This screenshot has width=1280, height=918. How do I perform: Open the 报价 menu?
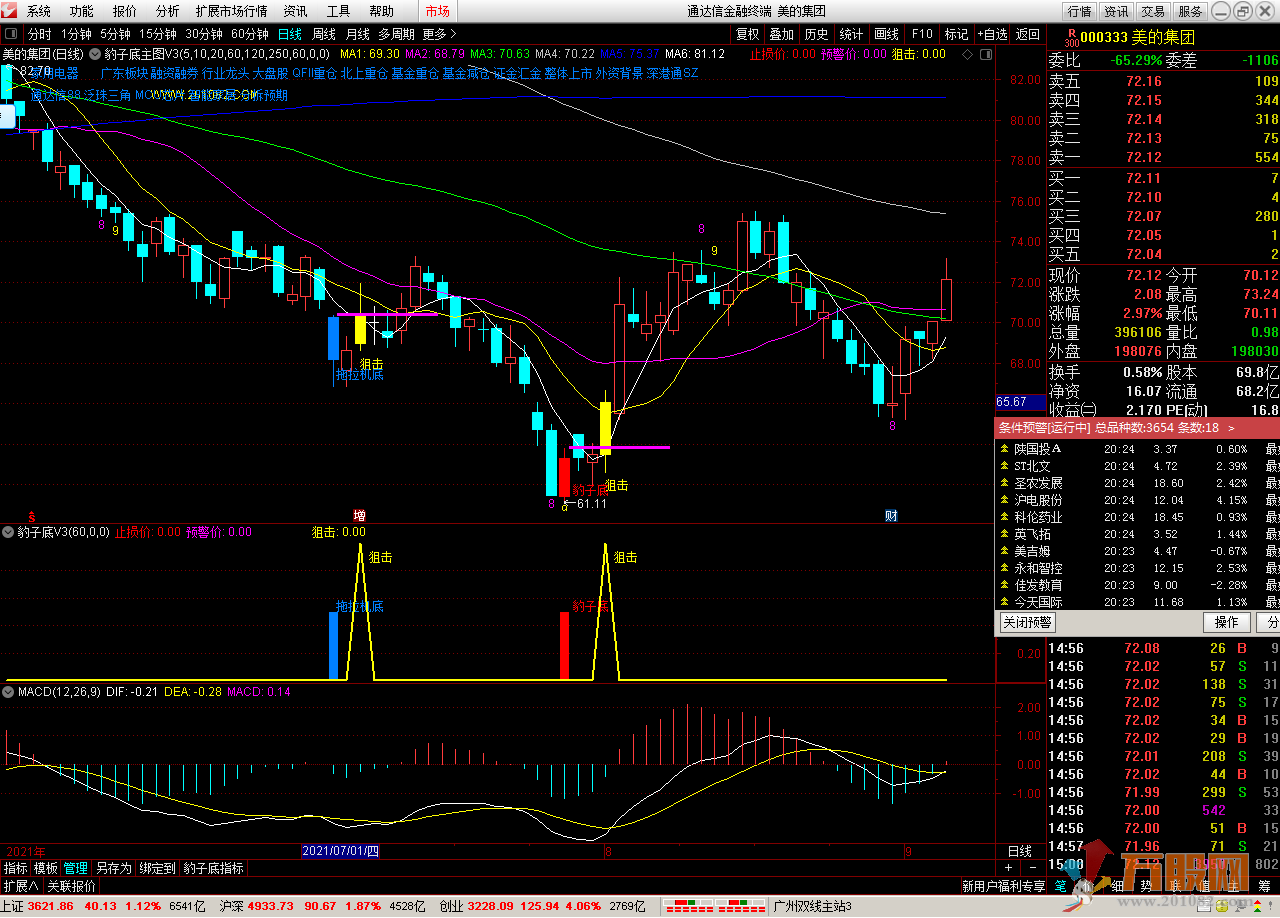tap(125, 11)
